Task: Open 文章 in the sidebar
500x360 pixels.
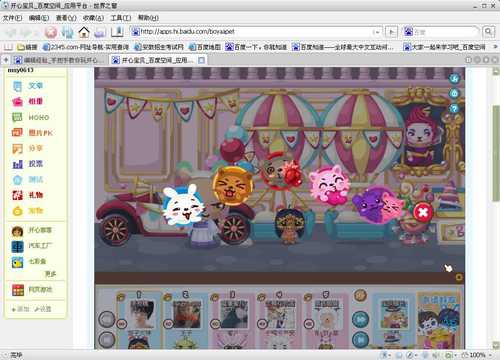Action: [x=28, y=86]
